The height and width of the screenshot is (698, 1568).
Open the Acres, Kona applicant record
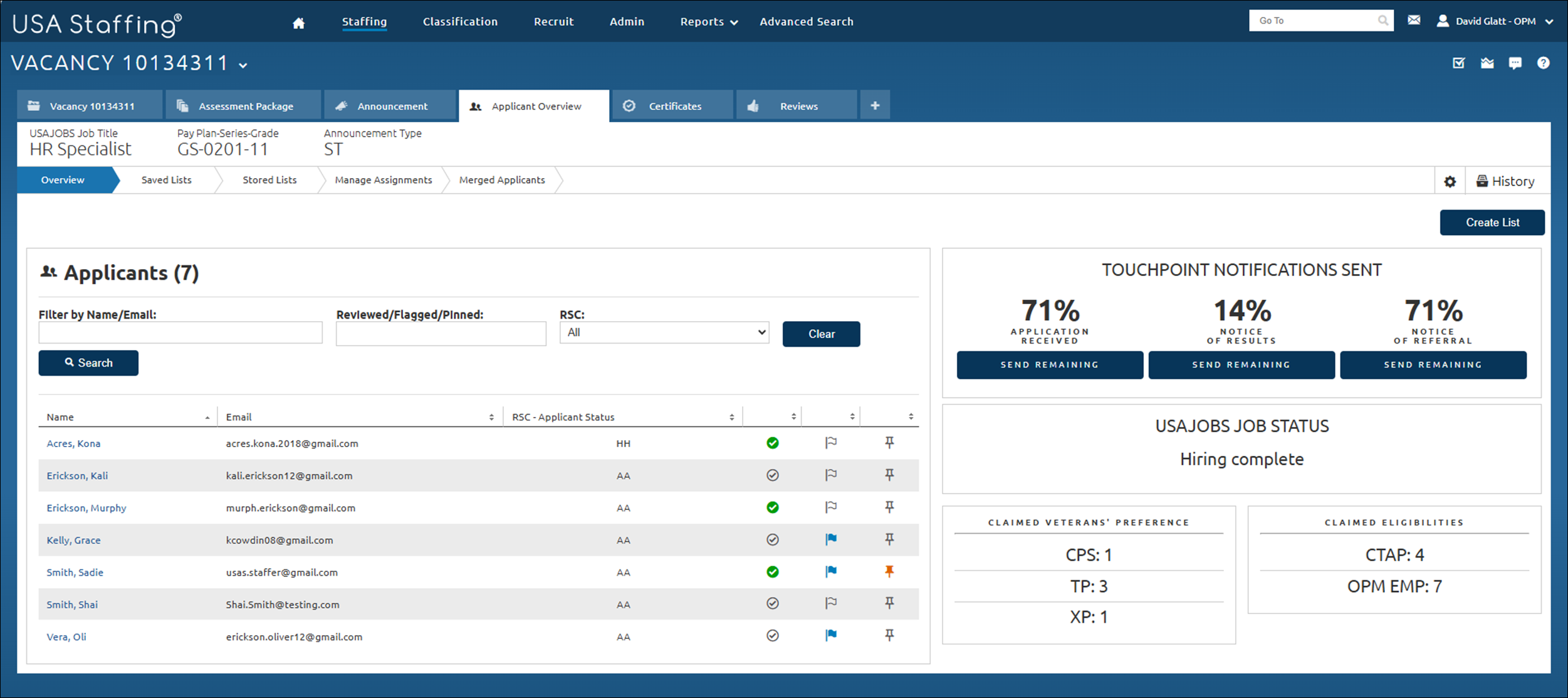73,443
